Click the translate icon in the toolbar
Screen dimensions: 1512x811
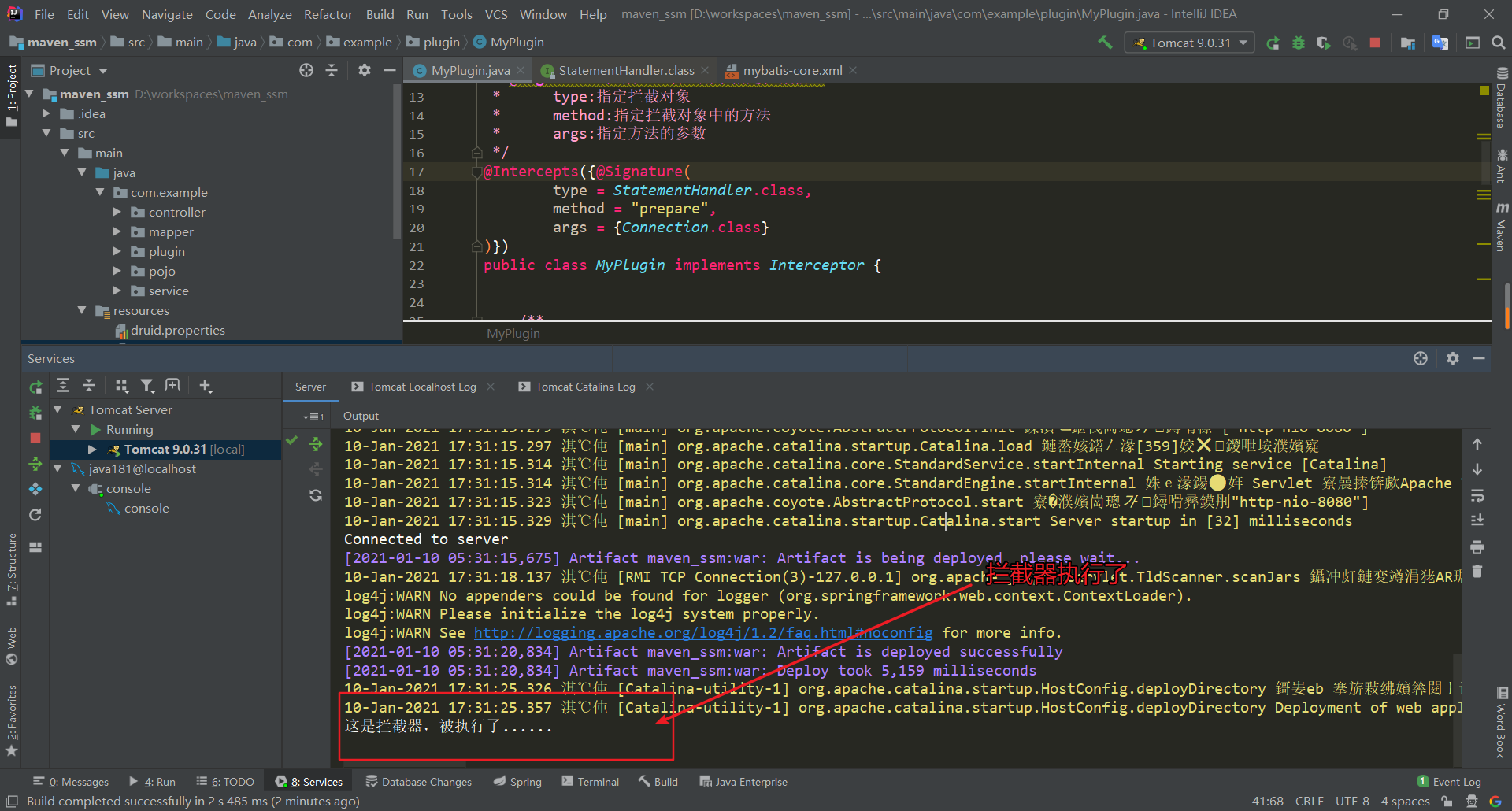pyautogui.click(x=1440, y=43)
